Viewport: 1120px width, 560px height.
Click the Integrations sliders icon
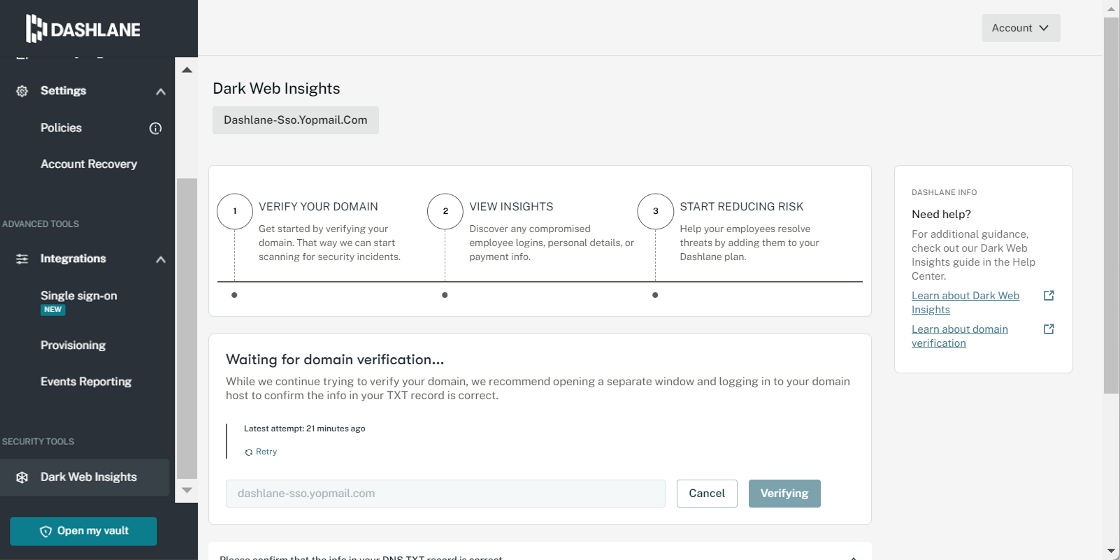22,259
